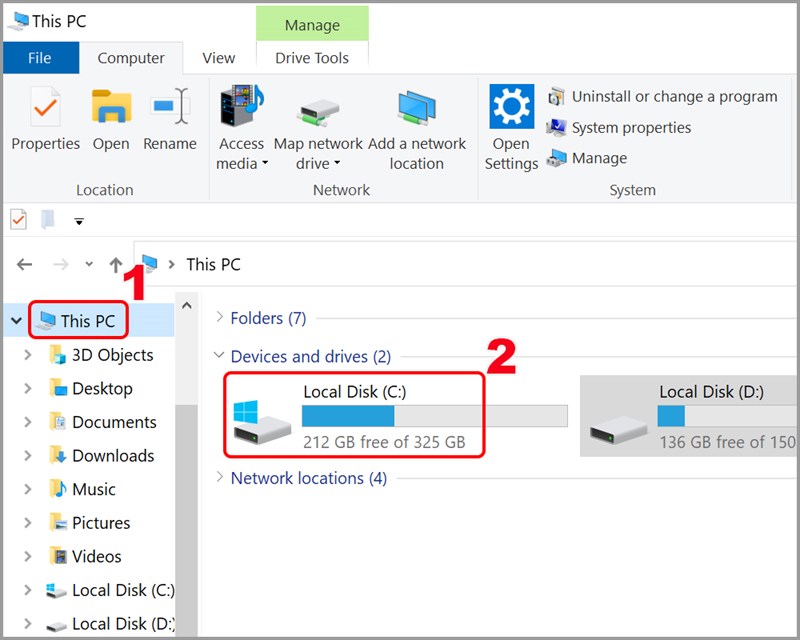Expand the Videos tree node
The image size is (800, 640).
pyautogui.click(x=28, y=556)
